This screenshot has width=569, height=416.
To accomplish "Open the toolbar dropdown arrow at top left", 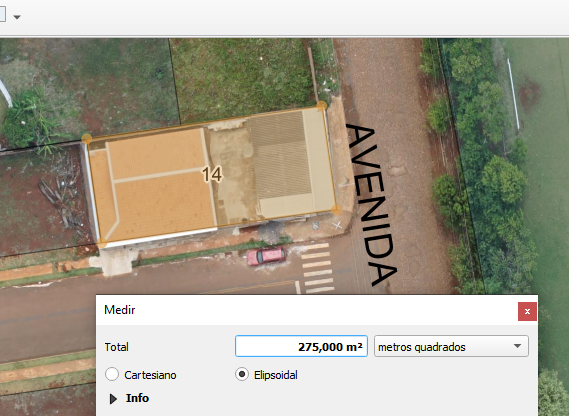I will [17, 17].
